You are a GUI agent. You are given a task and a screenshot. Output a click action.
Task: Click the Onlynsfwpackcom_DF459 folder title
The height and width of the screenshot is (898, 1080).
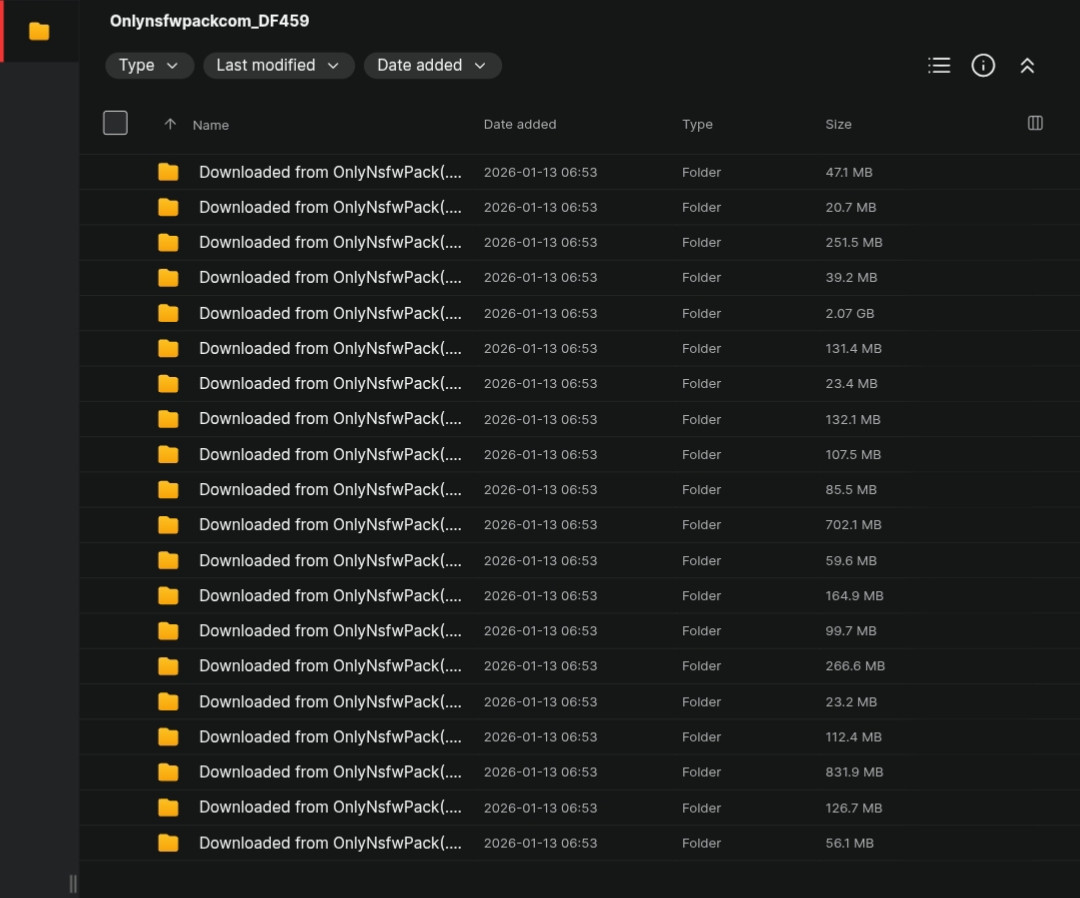[x=209, y=21]
